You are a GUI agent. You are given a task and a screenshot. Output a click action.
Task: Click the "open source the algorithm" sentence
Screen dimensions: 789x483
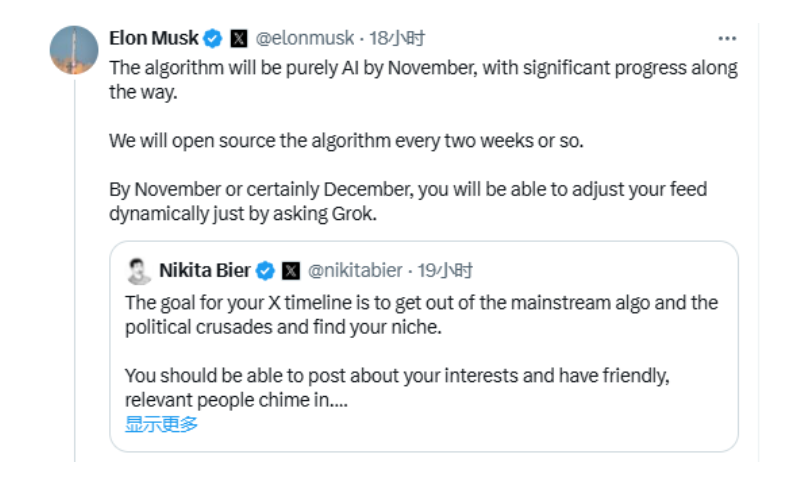point(345,140)
